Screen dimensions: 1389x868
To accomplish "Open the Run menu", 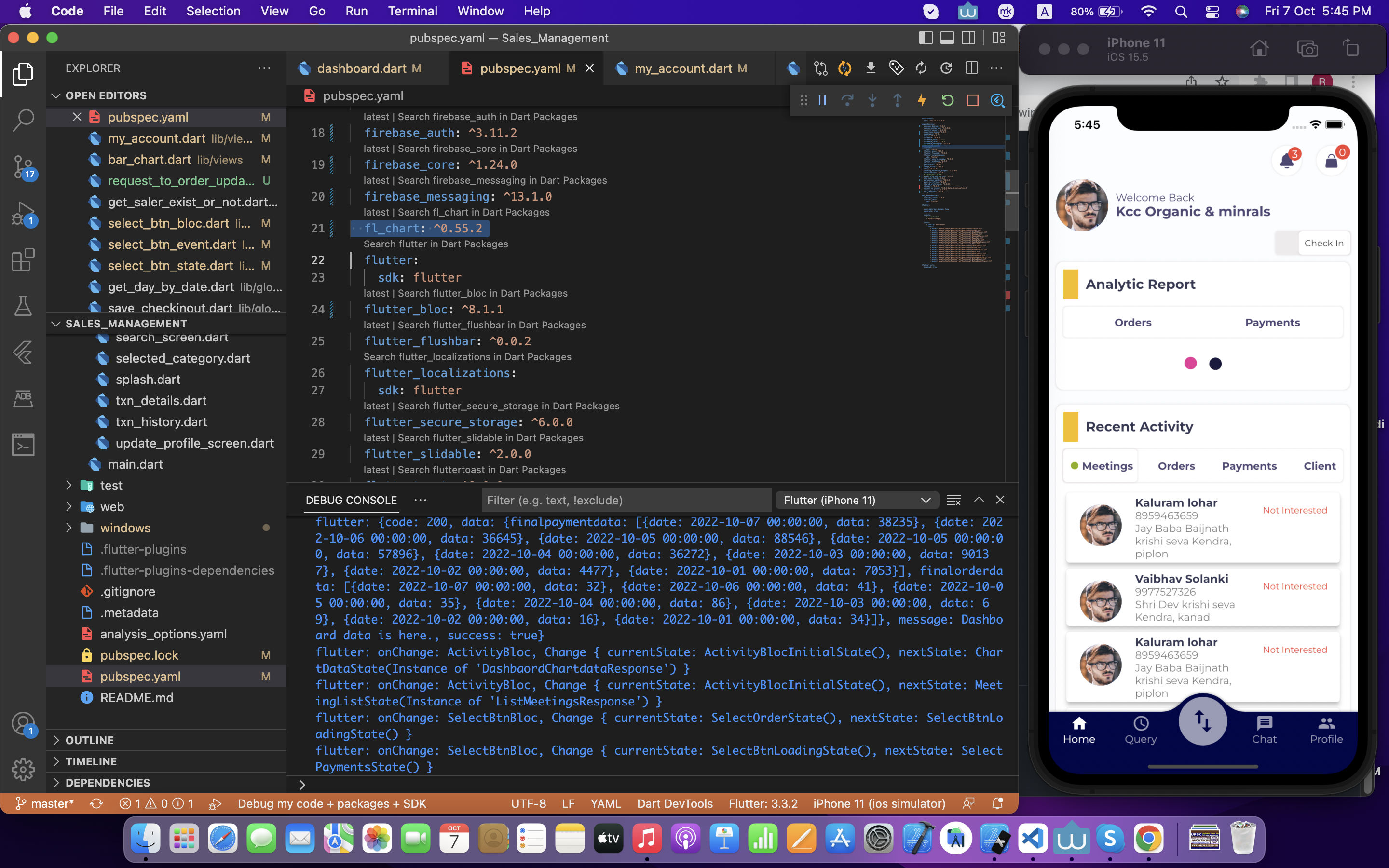I will coord(356,11).
